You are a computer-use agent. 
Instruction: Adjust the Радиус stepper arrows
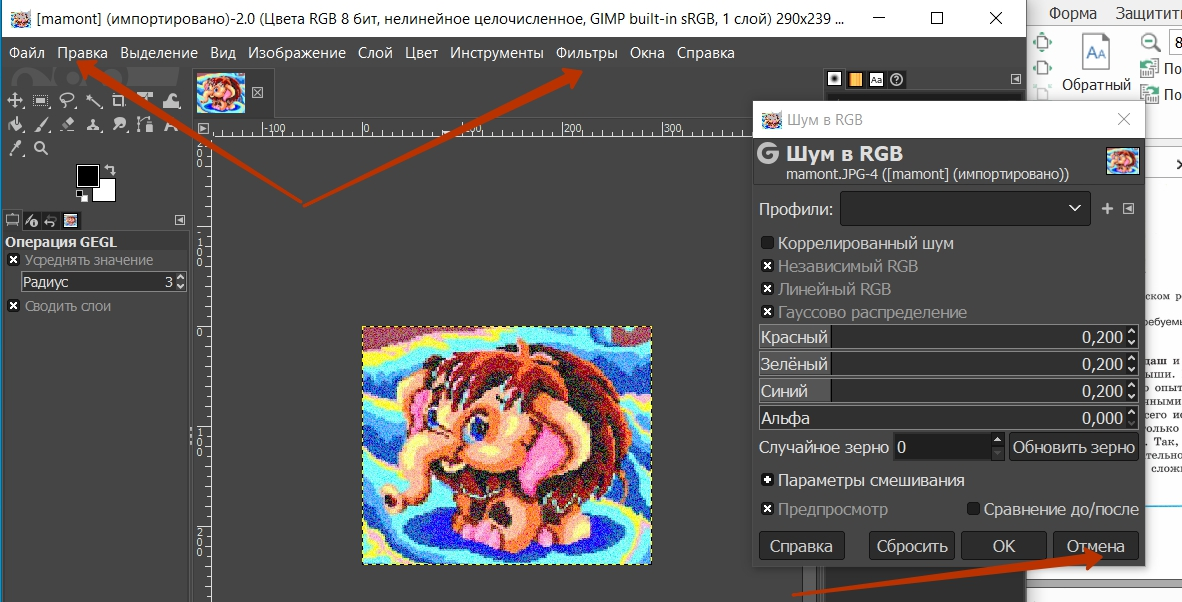click(x=180, y=283)
